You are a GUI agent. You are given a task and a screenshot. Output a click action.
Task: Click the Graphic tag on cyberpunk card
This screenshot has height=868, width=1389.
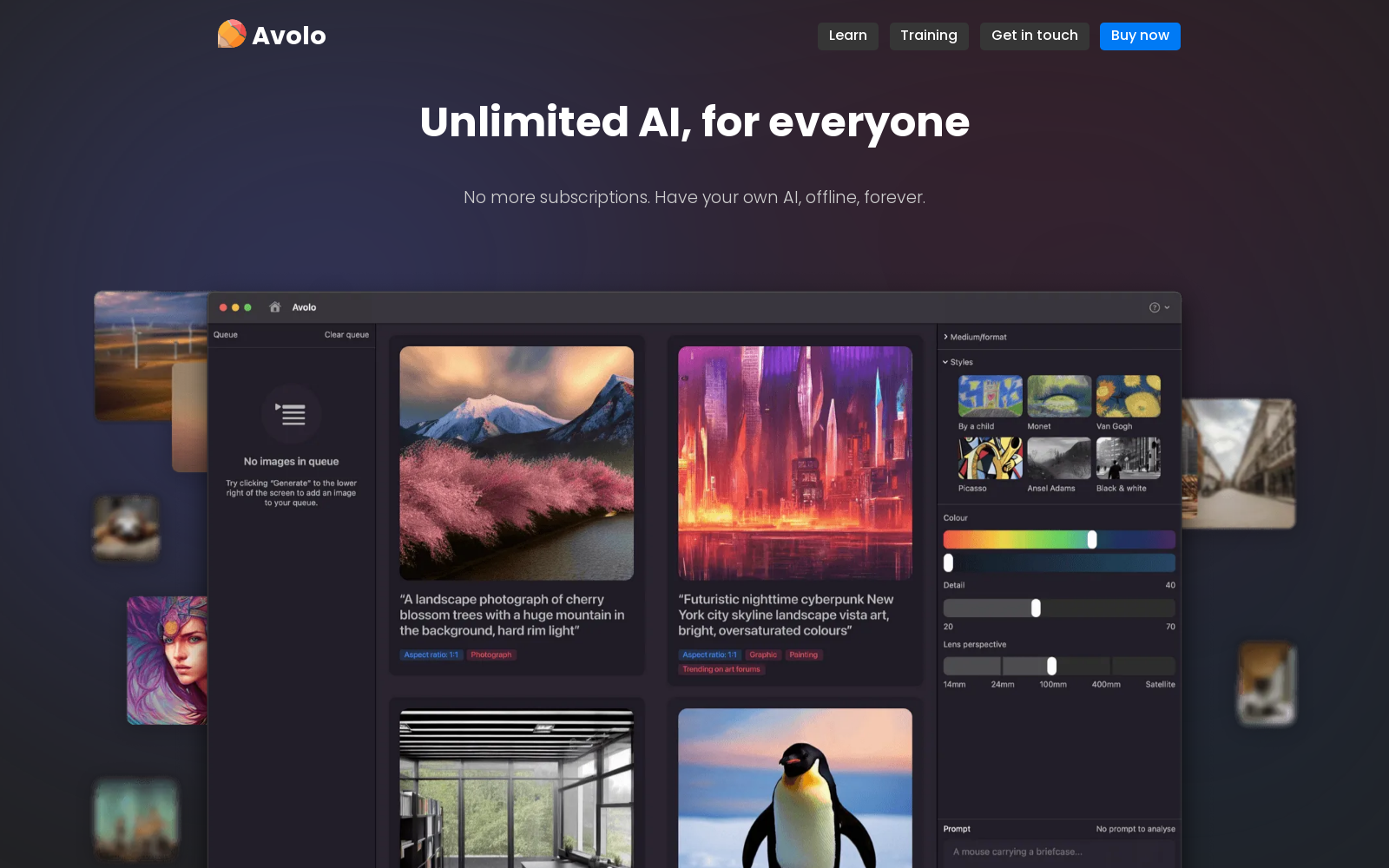(x=763, y=655)
